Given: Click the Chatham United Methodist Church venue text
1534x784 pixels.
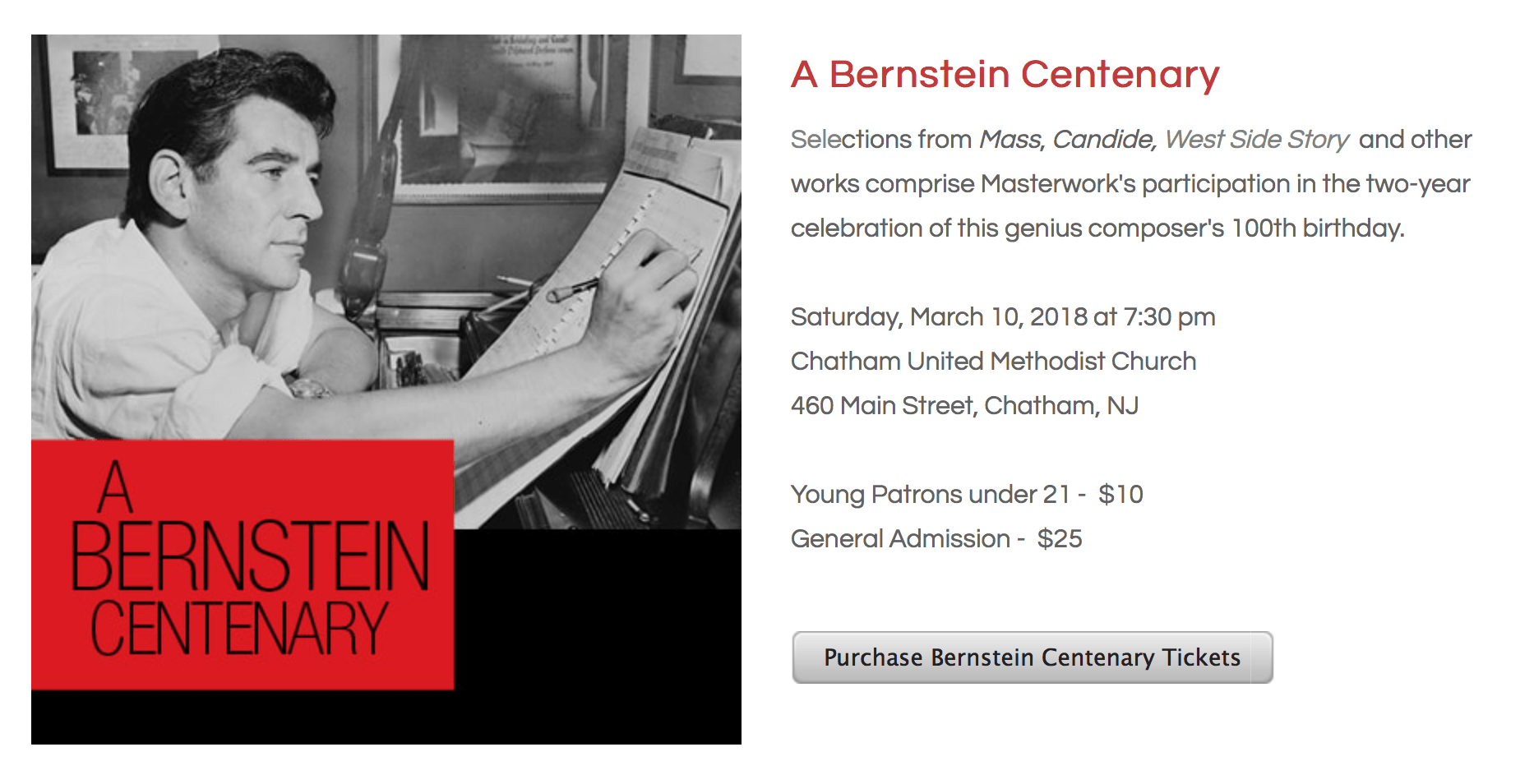Looking at the screenshot, I should pyautogui.click(x=993, y=362).
